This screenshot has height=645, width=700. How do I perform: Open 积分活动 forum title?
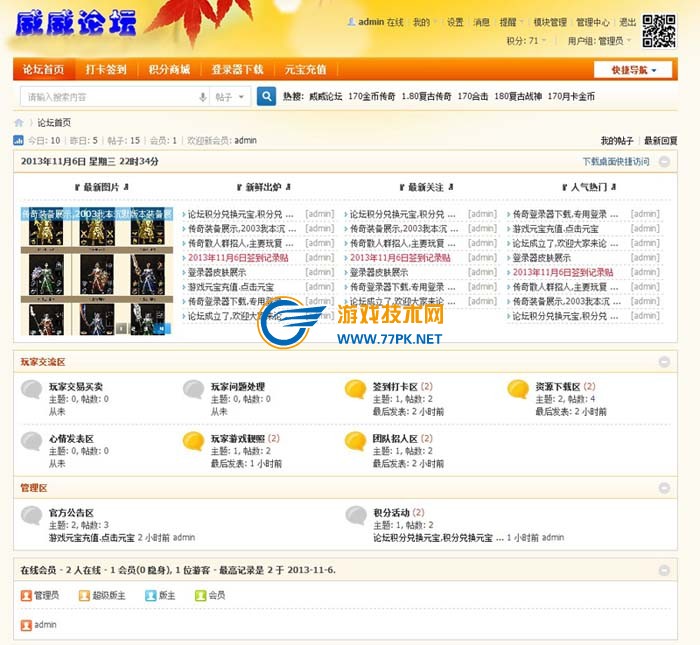391,512
